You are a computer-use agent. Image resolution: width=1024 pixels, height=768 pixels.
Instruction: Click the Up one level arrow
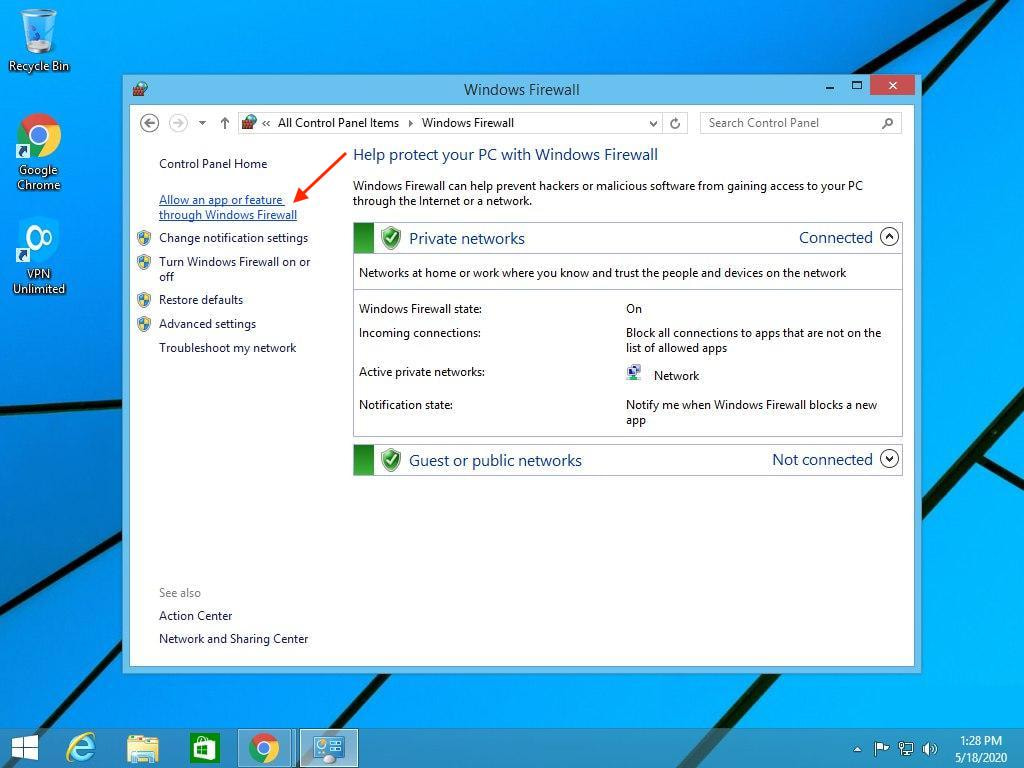pyautogui.click(x=224, y=123)
